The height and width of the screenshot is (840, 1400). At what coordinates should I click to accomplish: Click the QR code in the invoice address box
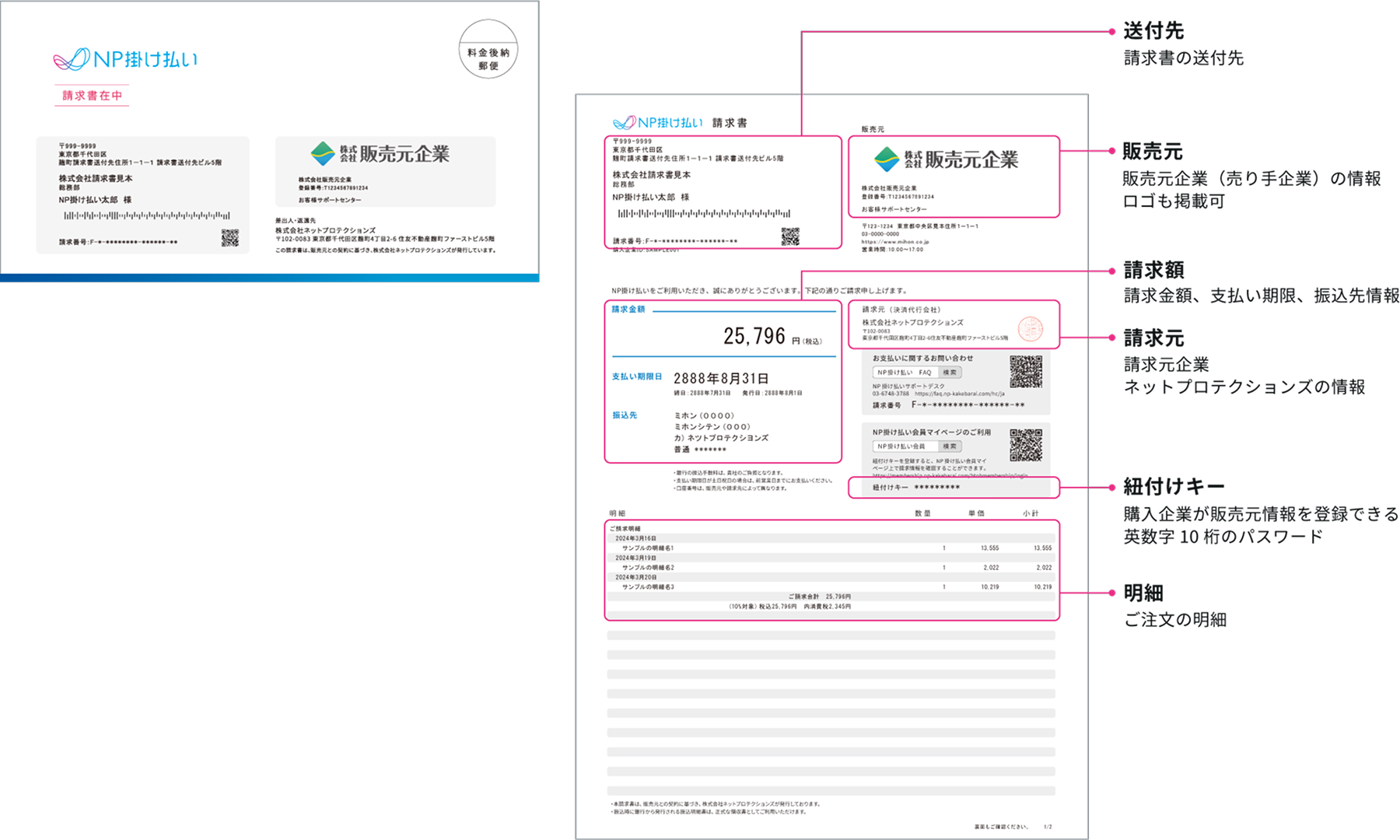pyautogui.click(x=790, y=237)
